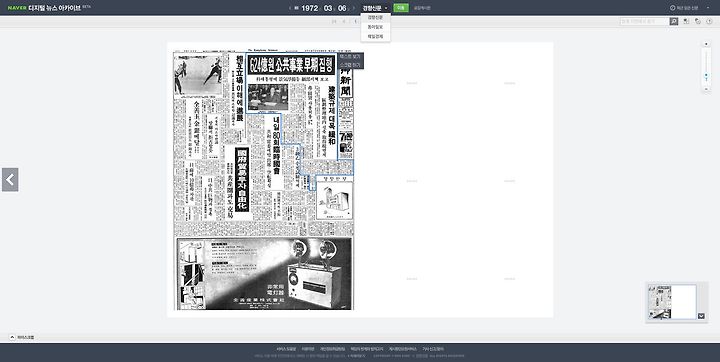Select the 624億원 公共事業 headline article
720x362 pixels.
pos(292,65)
